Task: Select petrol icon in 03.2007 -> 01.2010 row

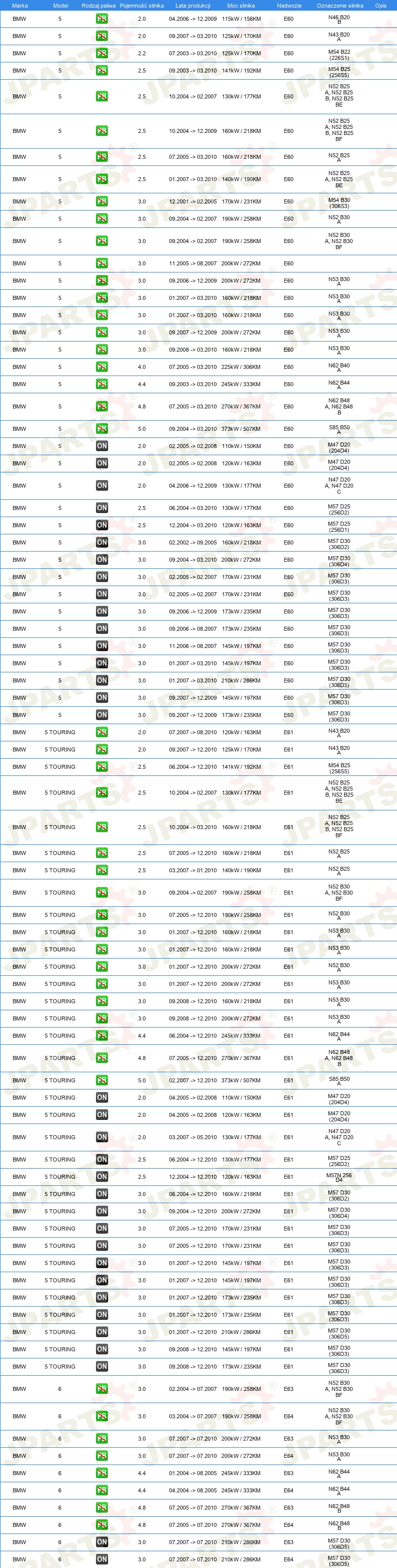Action: tap(102, 870)
